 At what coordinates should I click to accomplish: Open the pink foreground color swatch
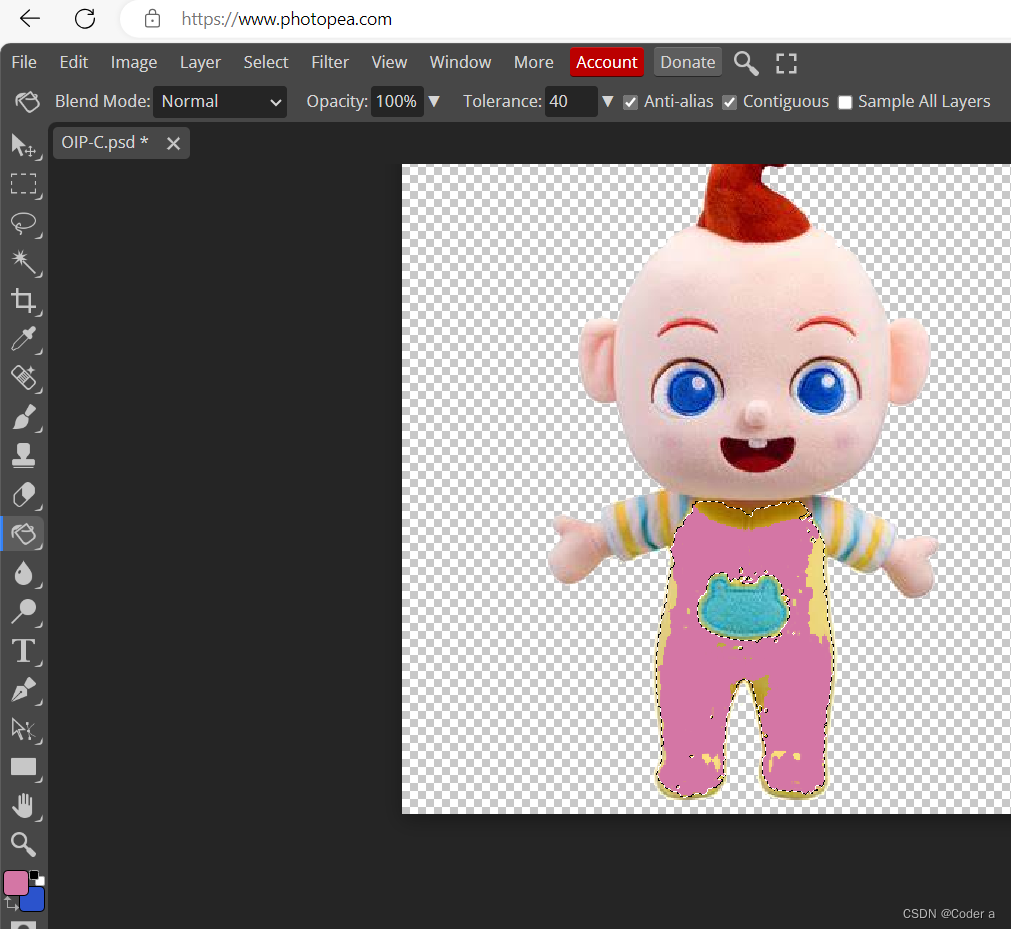coord(14,882)
